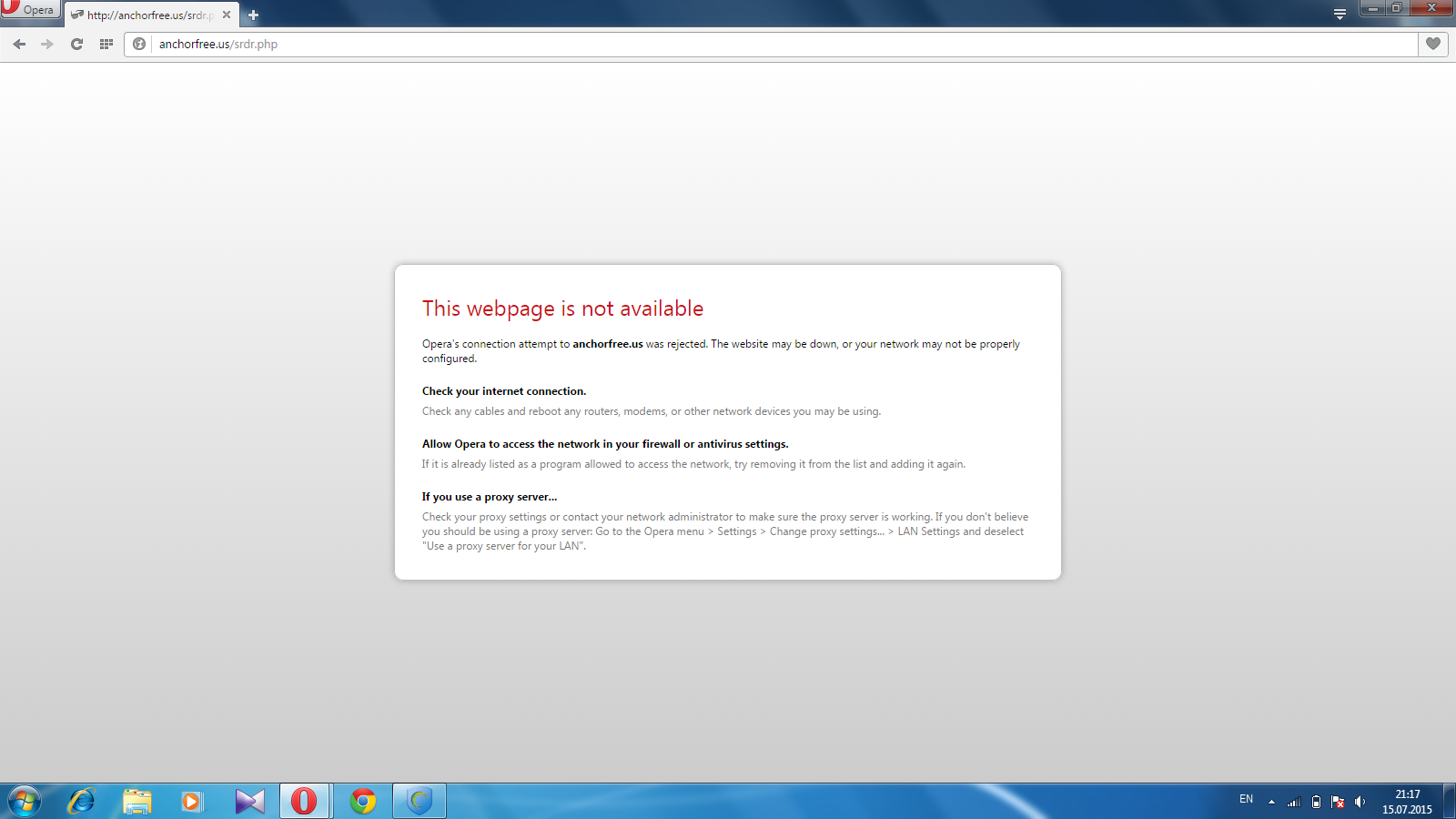The height and width of the screenshot is (819, 1456).
Task: Click 'Allow Opera to access the network' heading
Action: tap(605, 444)
